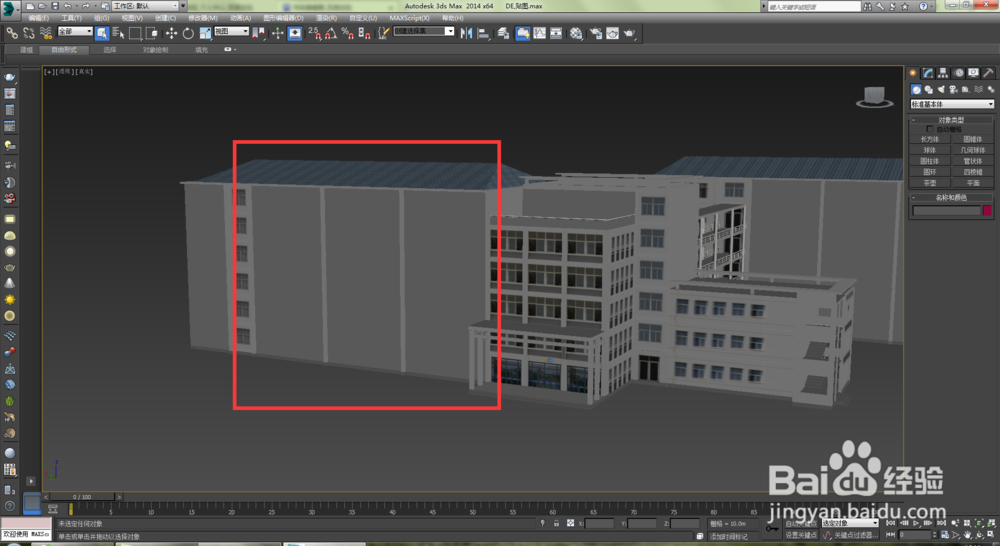Select the Link tool in the main toolbar
Viewport: 1000px width, 546px height.
[x=12, y=33]
